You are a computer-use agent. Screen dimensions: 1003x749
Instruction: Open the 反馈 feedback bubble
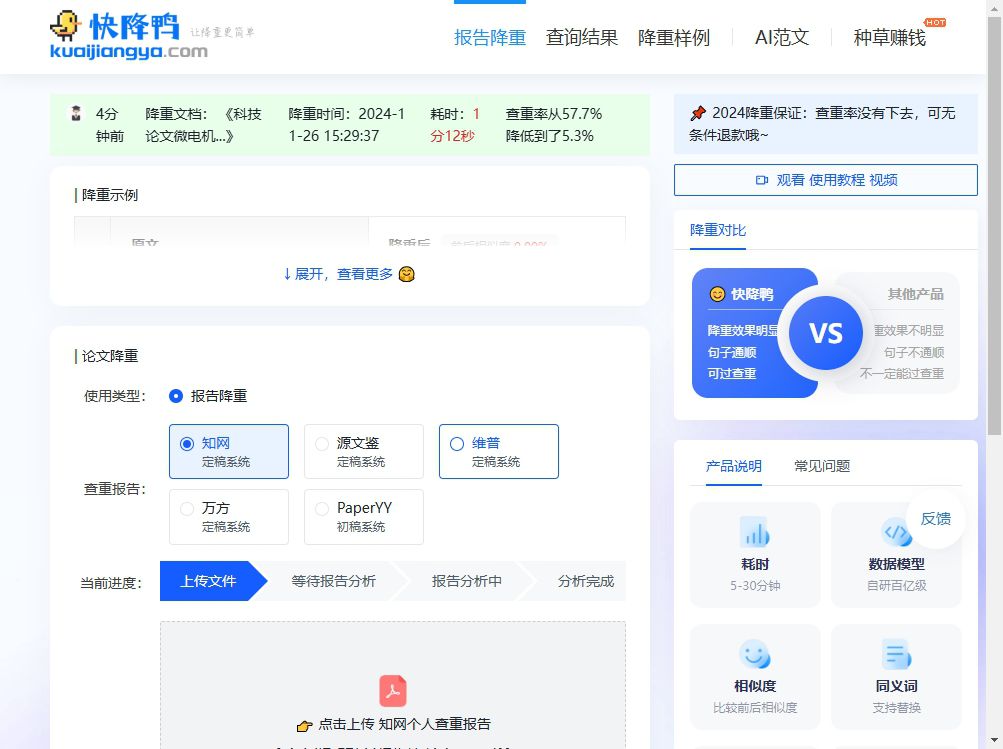[935, 519]
